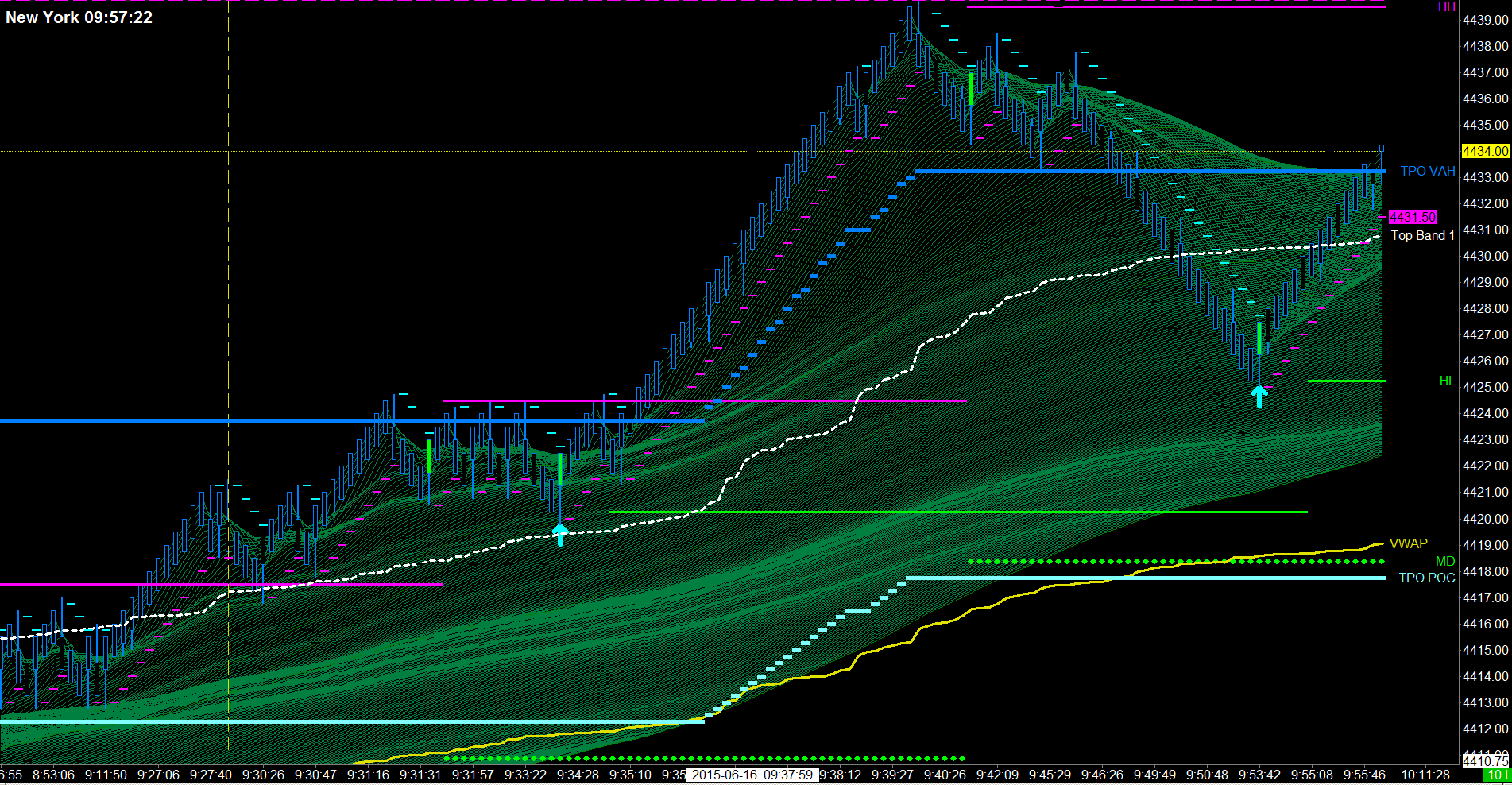Click price 4435.00 on the axis
Image resolution: width=1512 pixels, height=785 pixels.
(1485, 125)
